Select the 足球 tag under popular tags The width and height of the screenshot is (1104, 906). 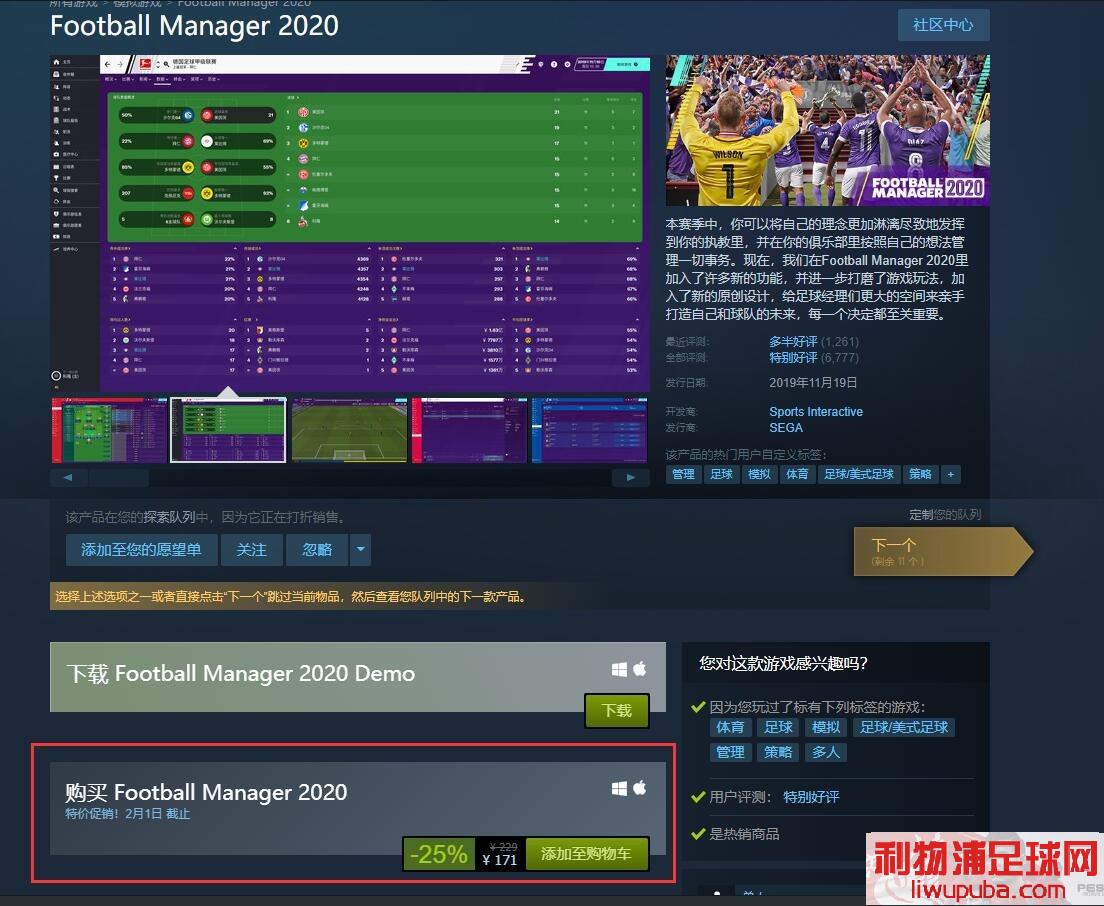[x=721, y=474]
